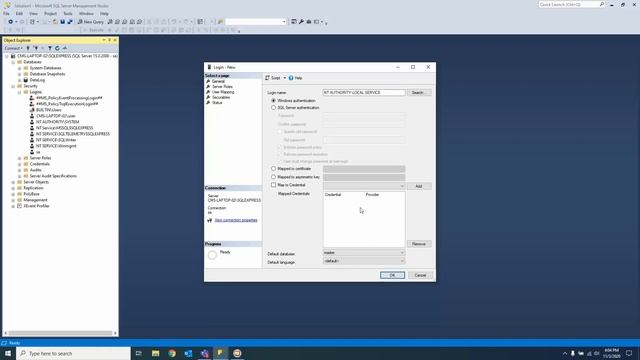Open the Tools menu
The height and width of the screenshot is (360, 640).
[x=68, y=13]
